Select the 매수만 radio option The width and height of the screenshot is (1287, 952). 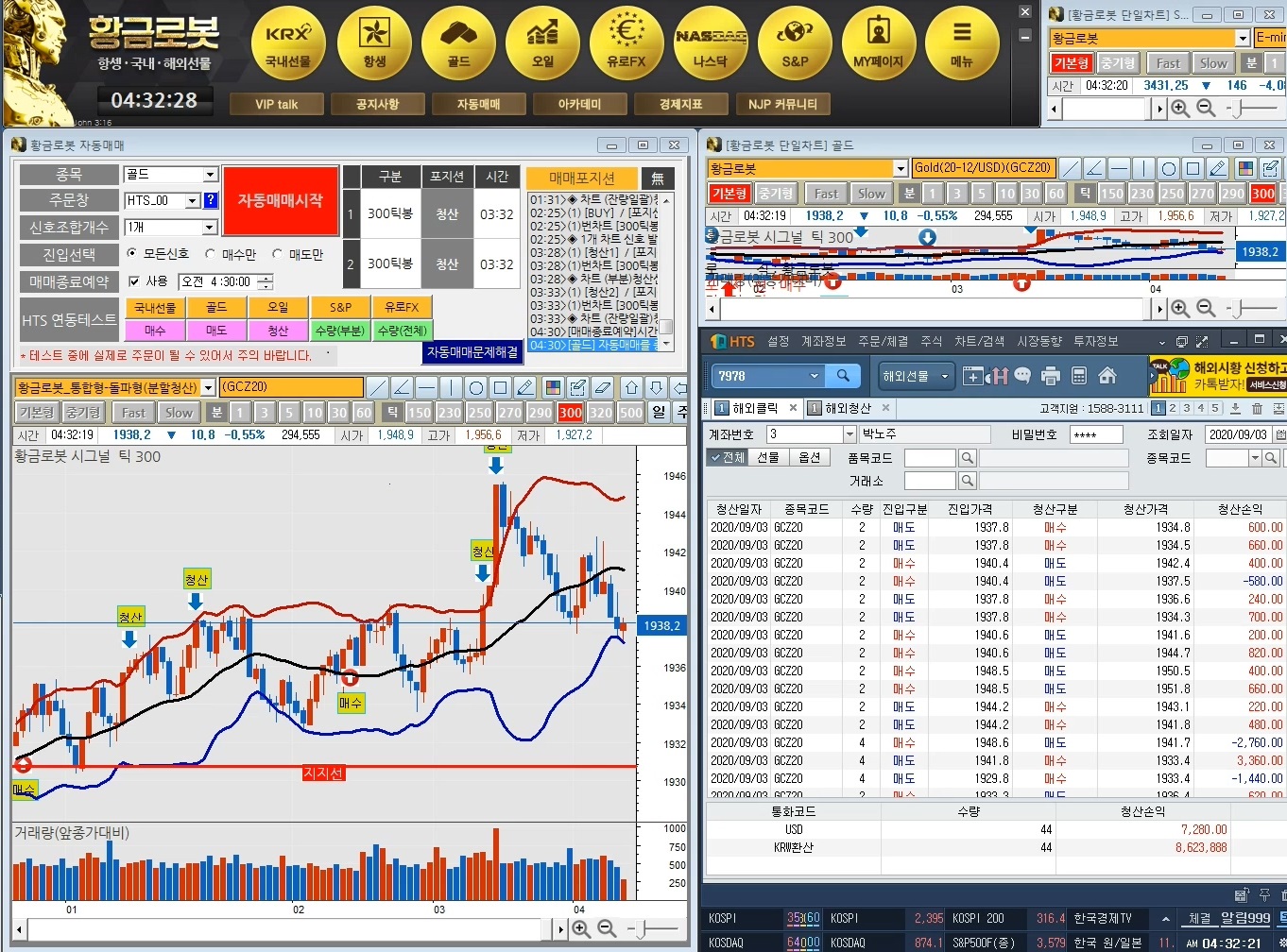click(x=210, y=254)
